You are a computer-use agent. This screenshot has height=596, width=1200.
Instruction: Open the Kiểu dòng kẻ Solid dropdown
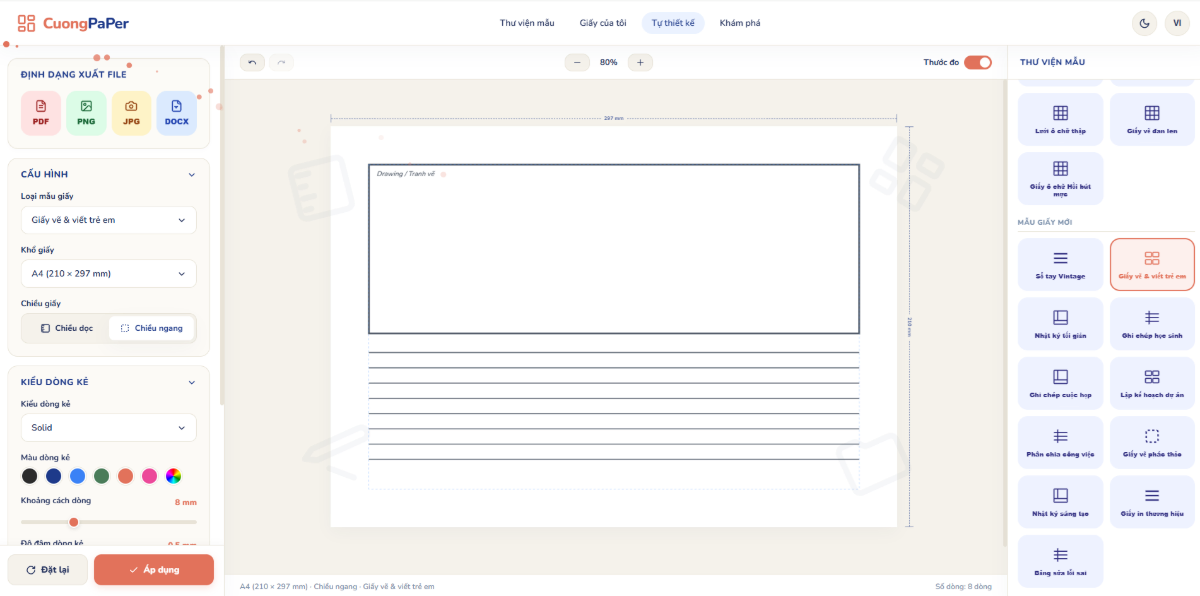108,428
